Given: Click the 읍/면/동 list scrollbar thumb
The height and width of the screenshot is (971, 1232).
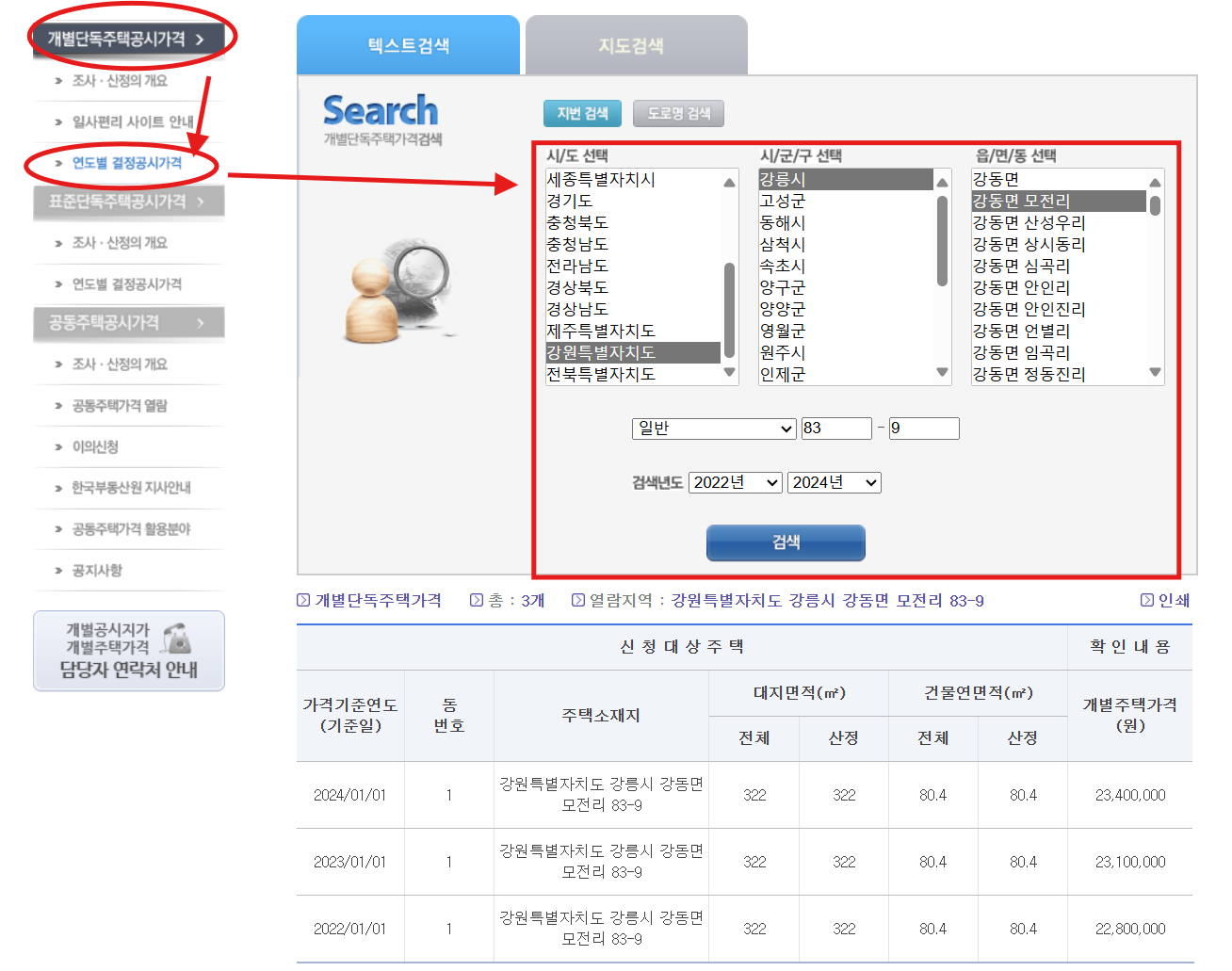Looking at the screenshot, I should (x=1155, y=204).
